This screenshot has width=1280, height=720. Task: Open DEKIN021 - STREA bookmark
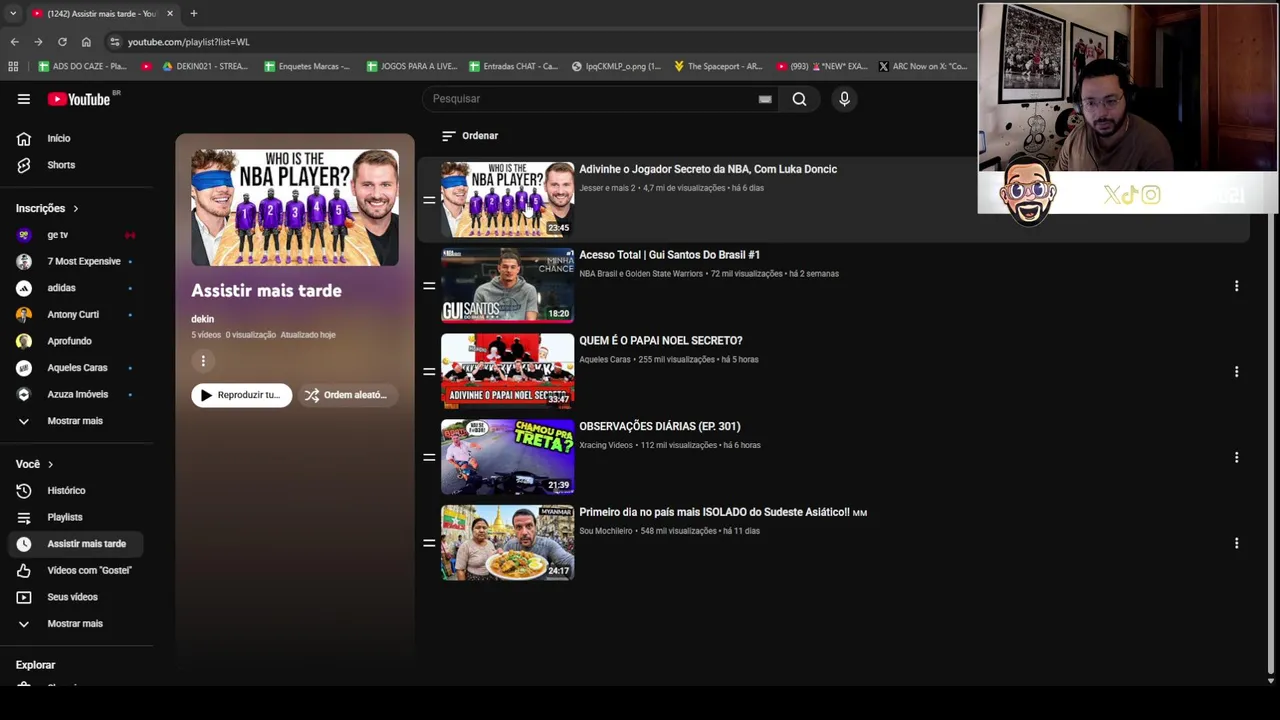(x=205, y=66)
